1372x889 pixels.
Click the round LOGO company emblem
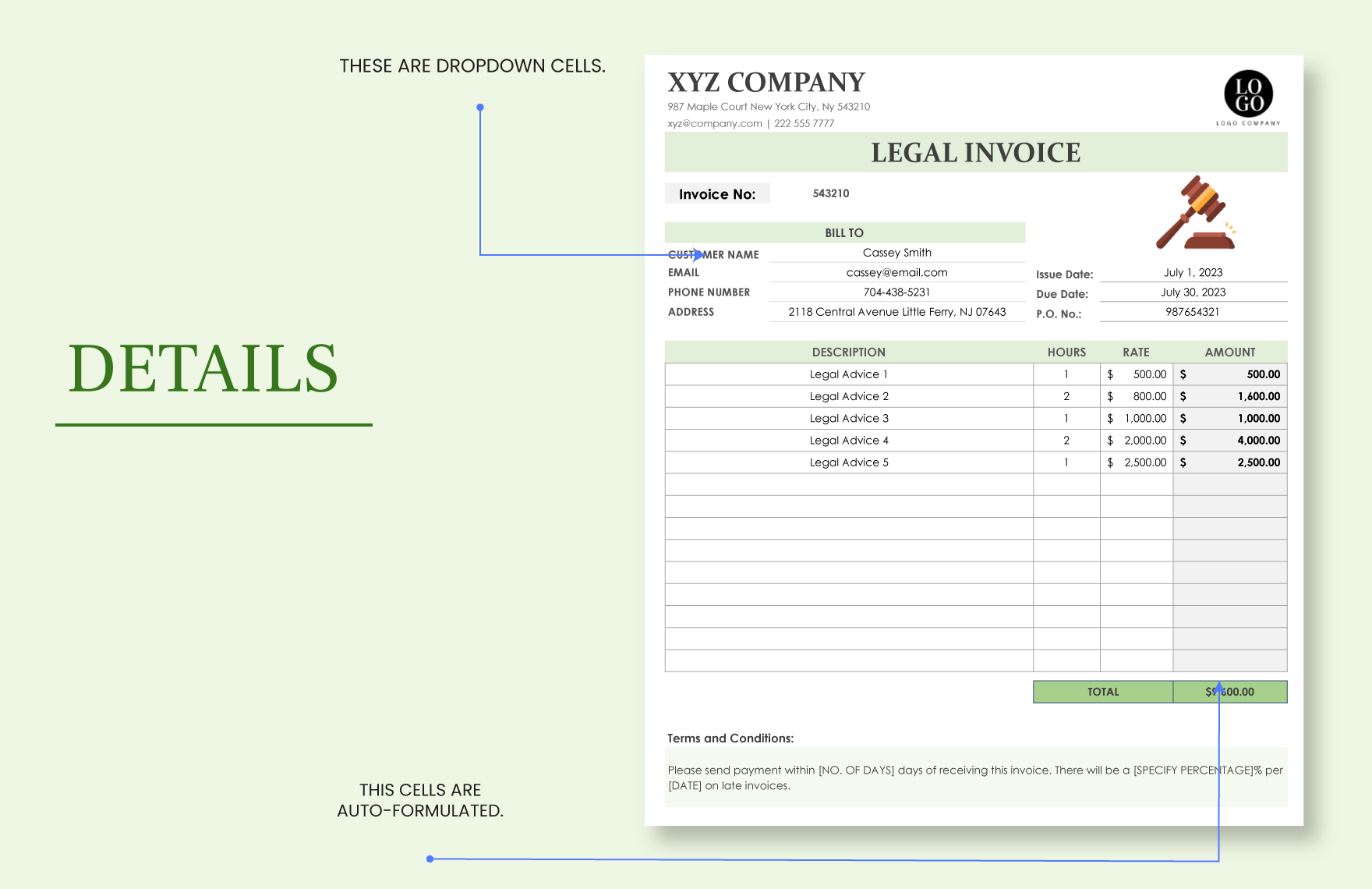tap(1248, 94)
